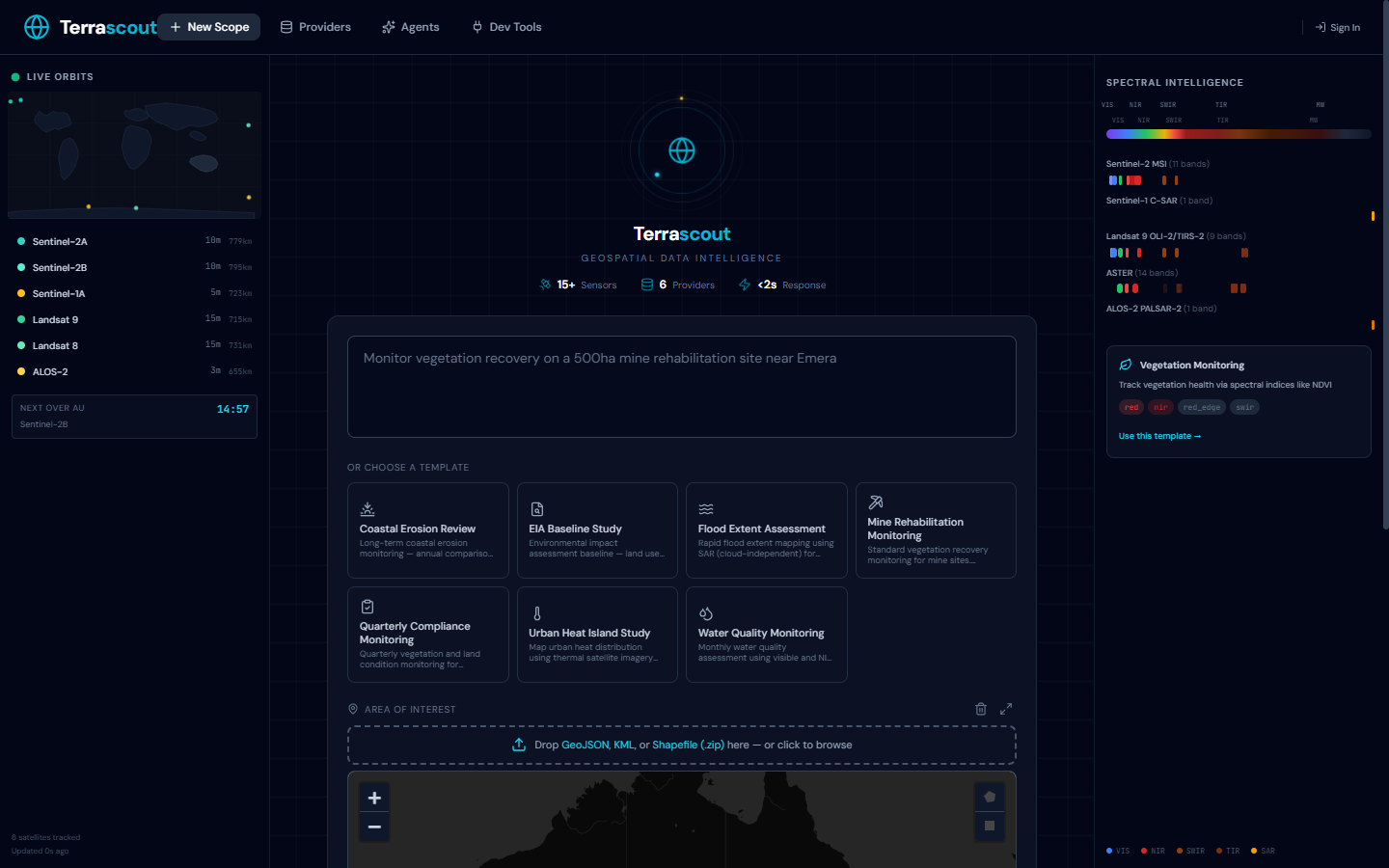Open the Agents menu
Viewport: 1389px width, 868px height.
[x=410, y=27]
